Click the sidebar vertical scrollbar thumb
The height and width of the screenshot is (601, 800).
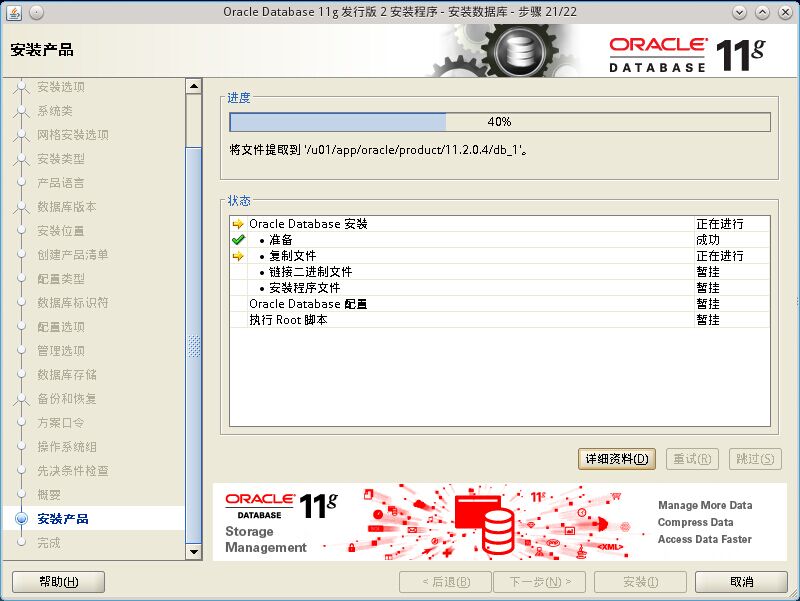(x=194, y=345)
